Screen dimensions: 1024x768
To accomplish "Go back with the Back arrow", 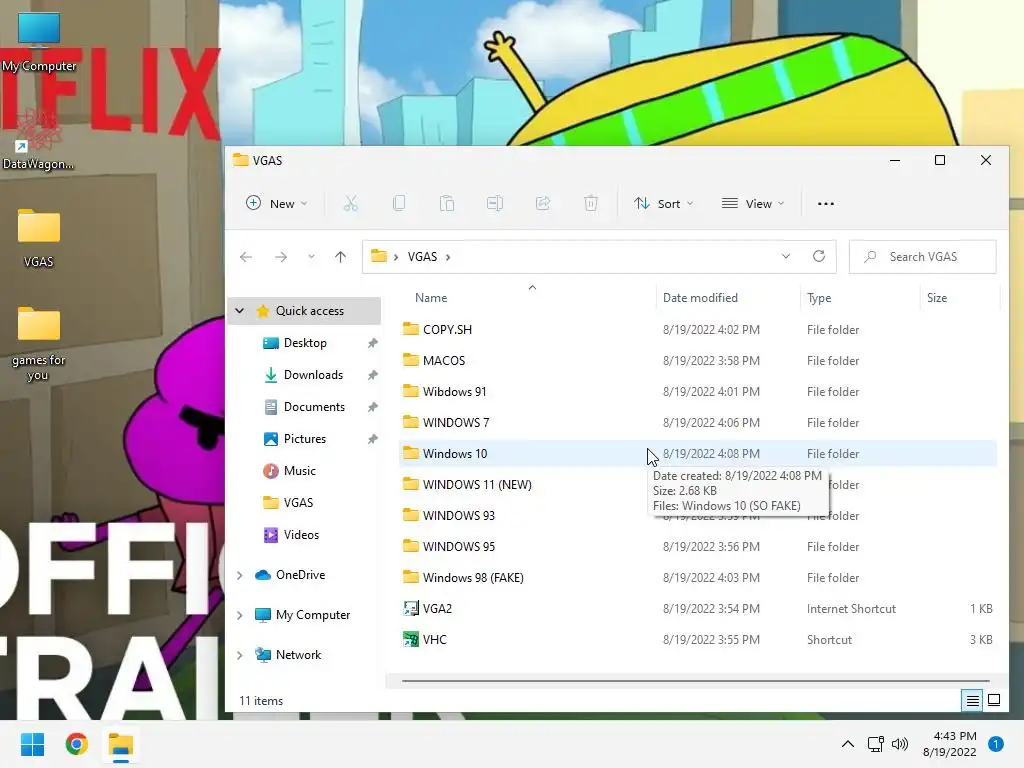I will (246, 257).
